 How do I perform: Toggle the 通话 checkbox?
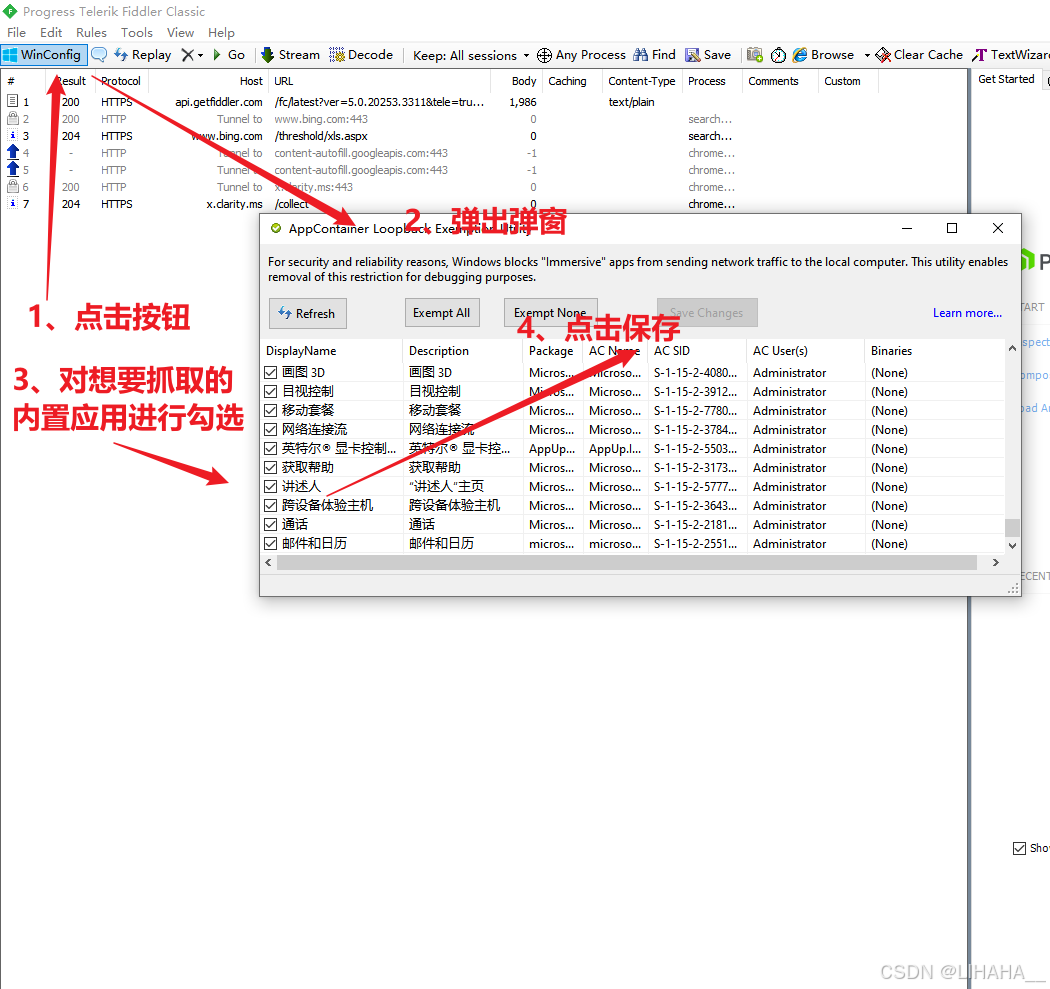[271, 524]
